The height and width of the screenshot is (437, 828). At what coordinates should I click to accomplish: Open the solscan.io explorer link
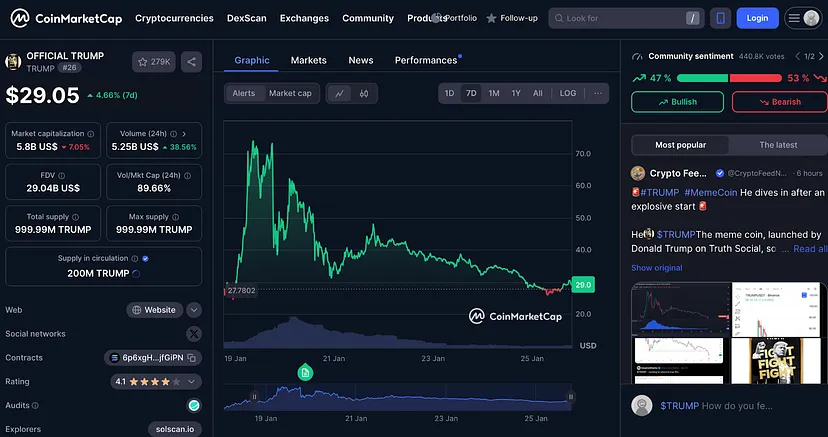pos(175,429)
